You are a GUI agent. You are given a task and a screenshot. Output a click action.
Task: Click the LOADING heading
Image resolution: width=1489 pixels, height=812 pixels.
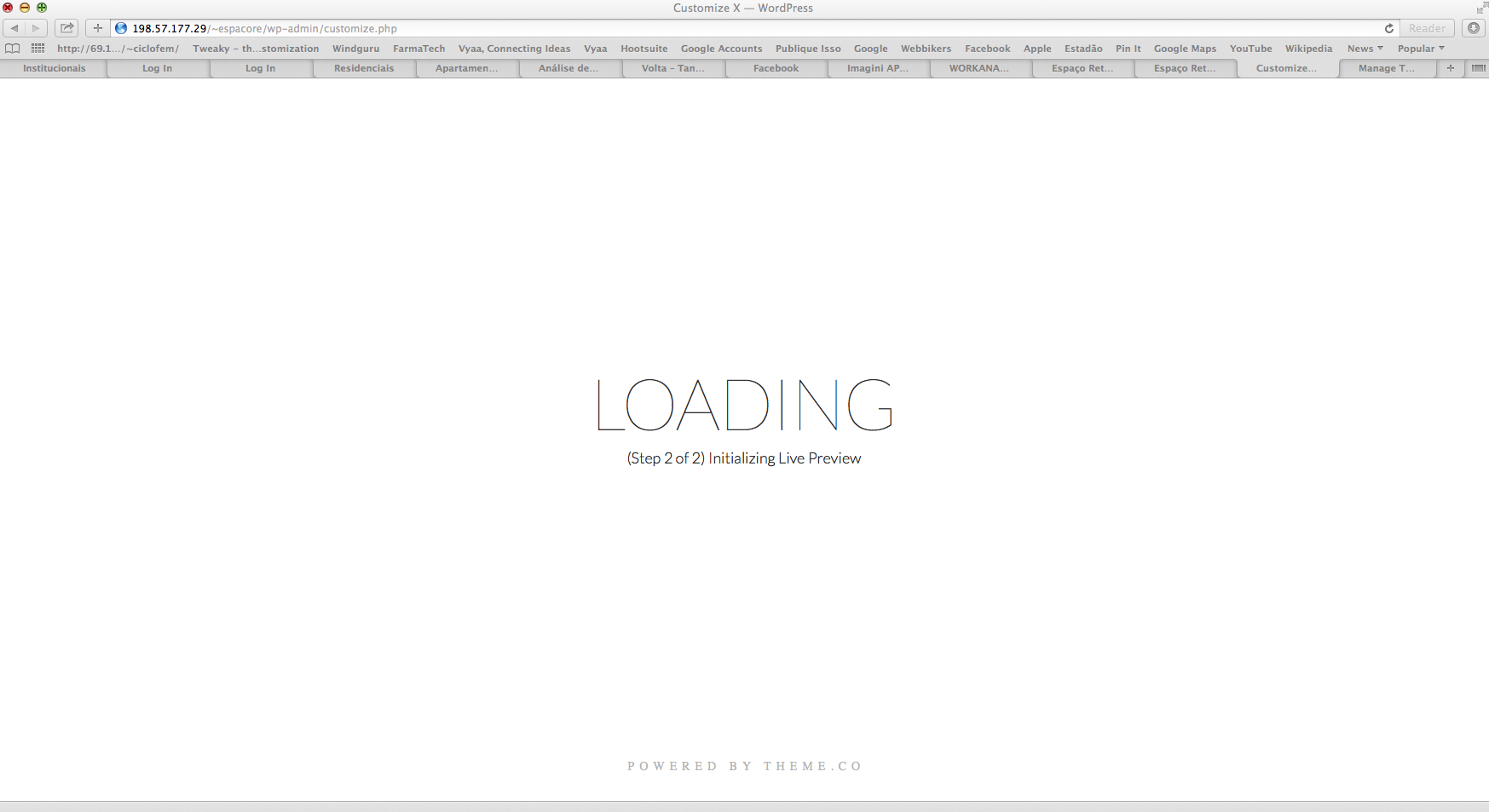click(x=744, y=405)
